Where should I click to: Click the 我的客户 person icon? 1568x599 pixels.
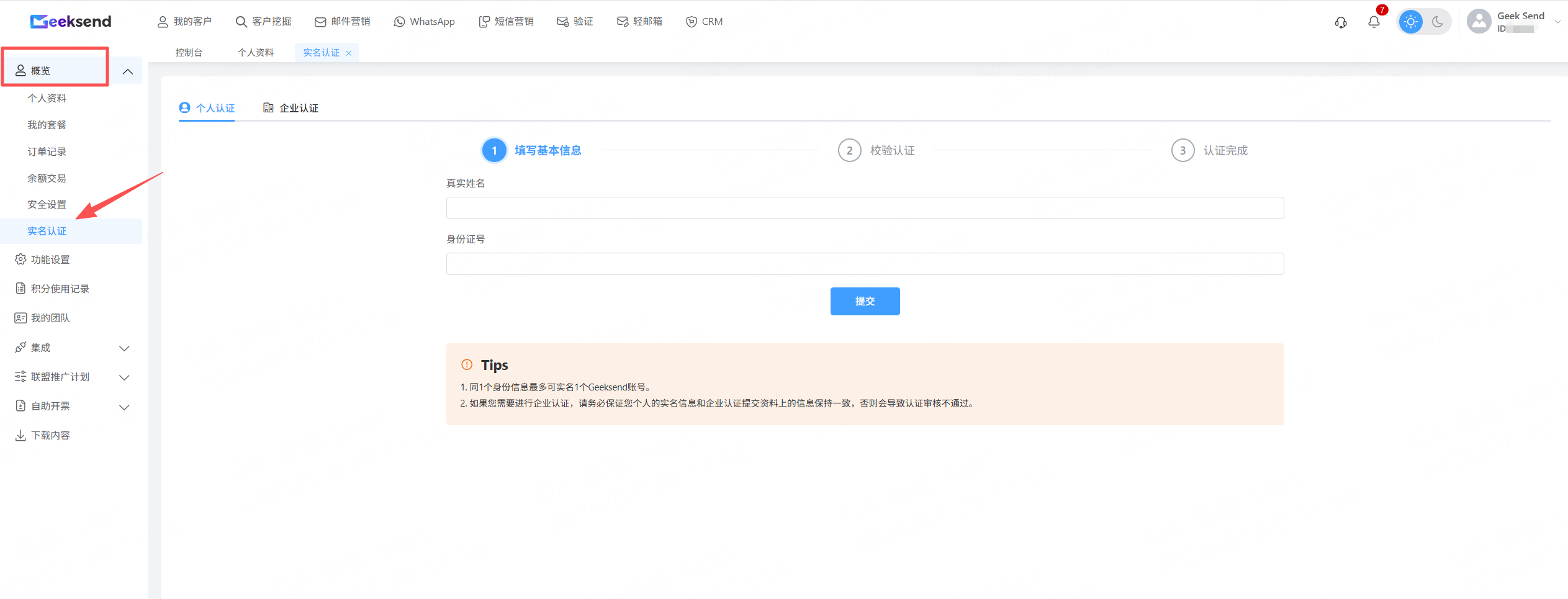point(163,22)
